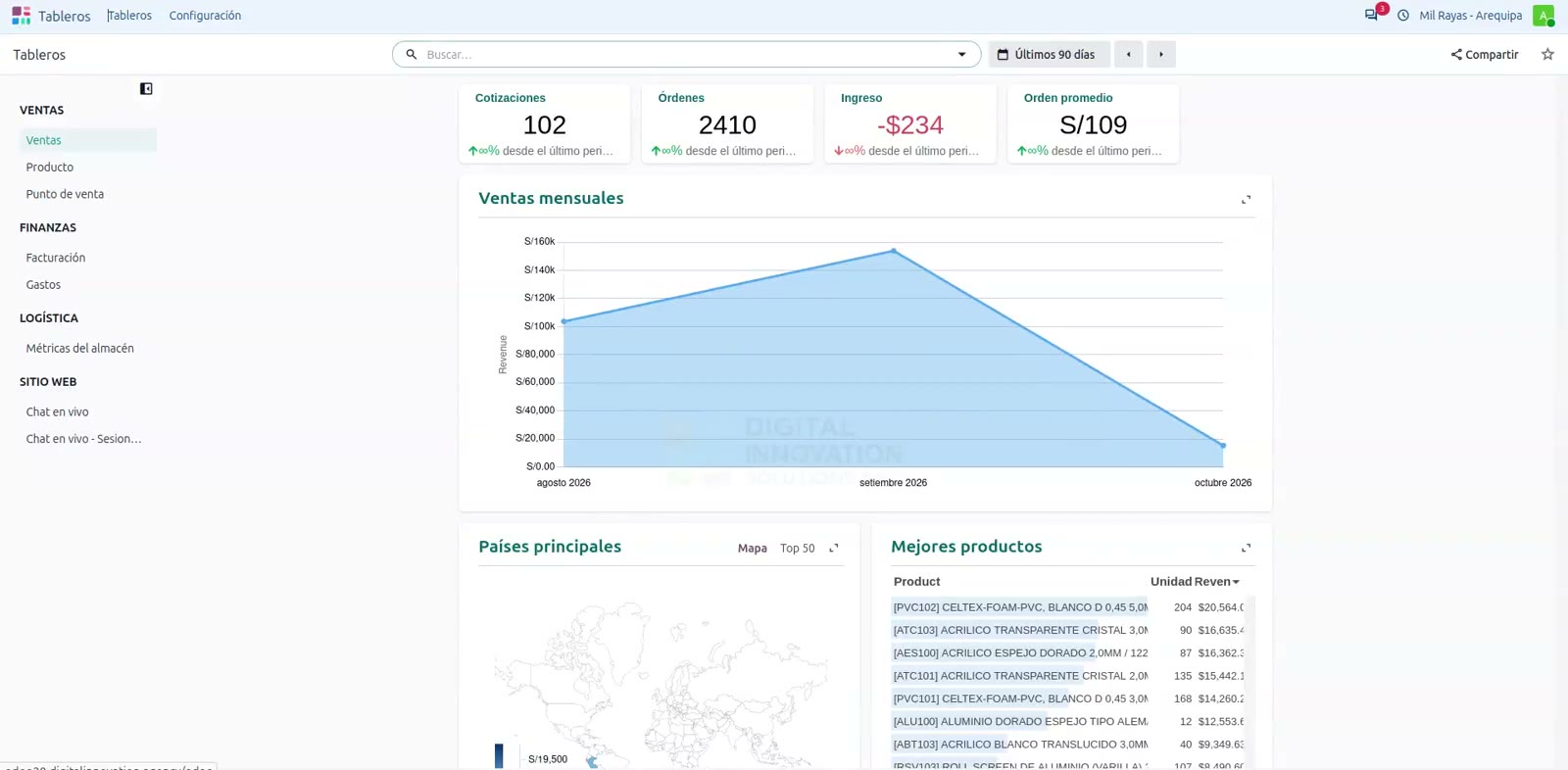Image resolution: width=1568 pixels, height=770 pixels.
Task: Expand Ventas mensuales chart to fullscreen
Action: tap(1247, 200)
